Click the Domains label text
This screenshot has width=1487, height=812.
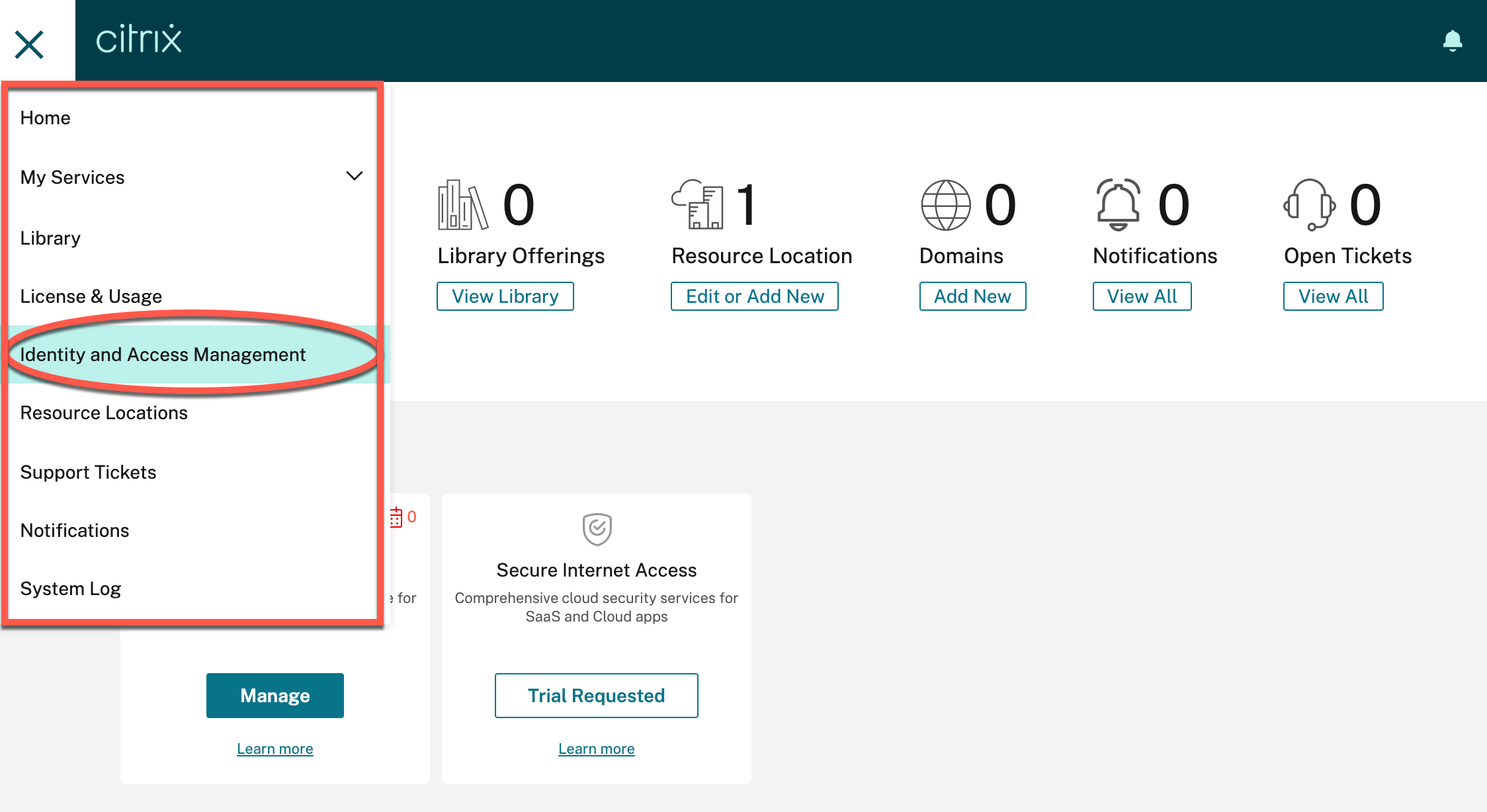tap(962, 256)
